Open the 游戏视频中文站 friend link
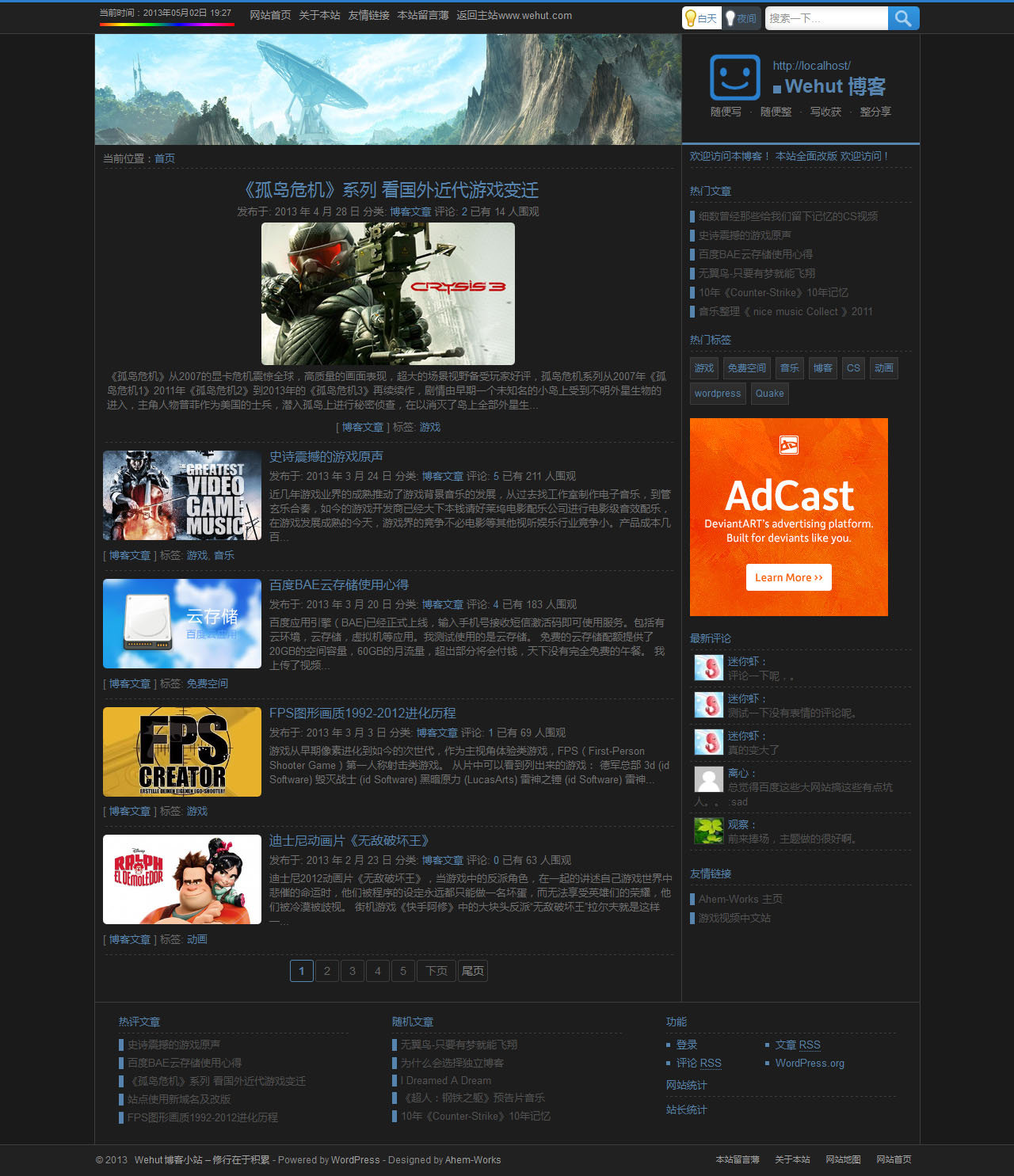The width and height of the screenshot is (1014, 1176). pyautogui.click(x=734, y=918)
